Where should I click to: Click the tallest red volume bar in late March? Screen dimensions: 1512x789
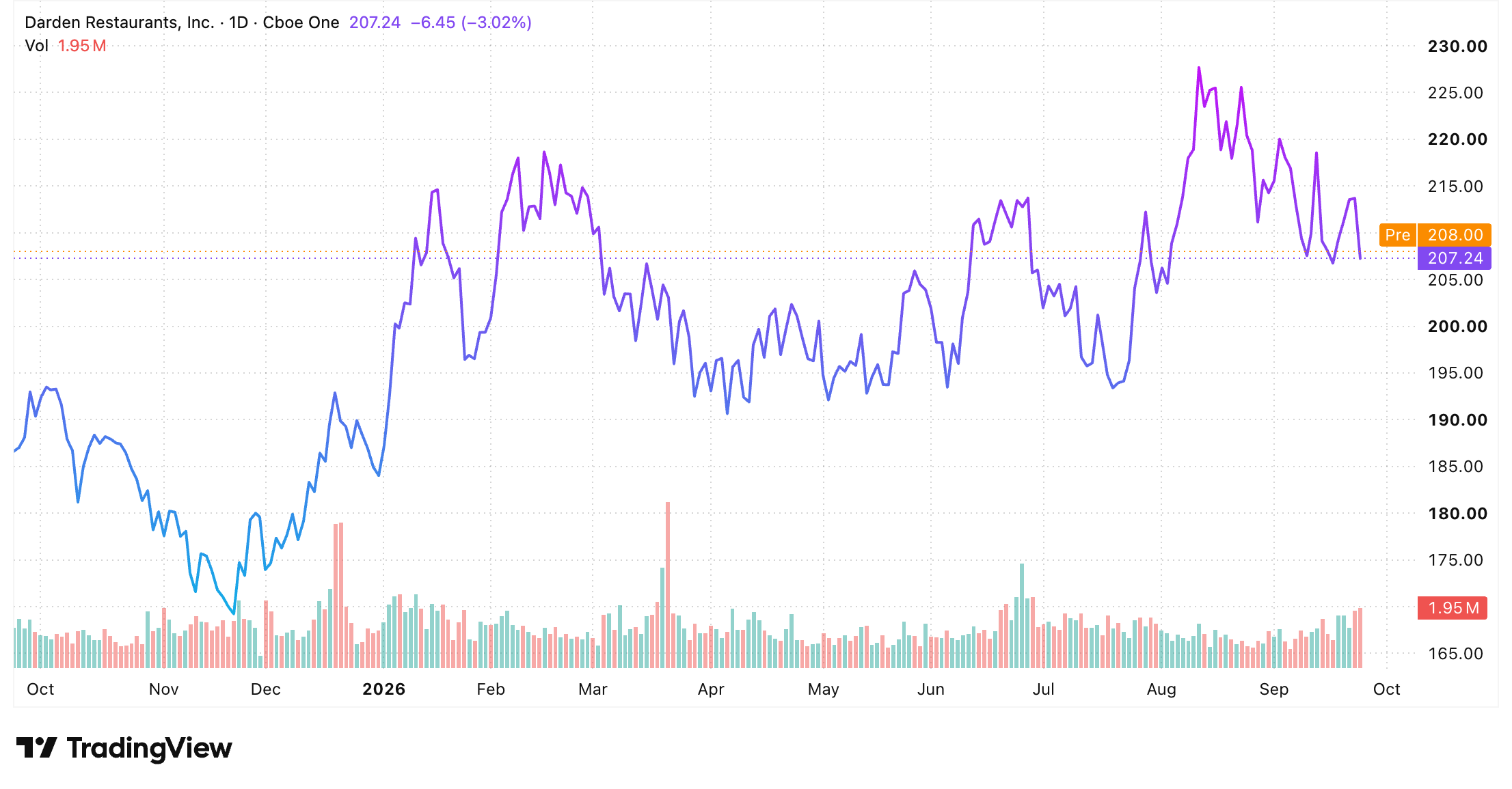668,585
